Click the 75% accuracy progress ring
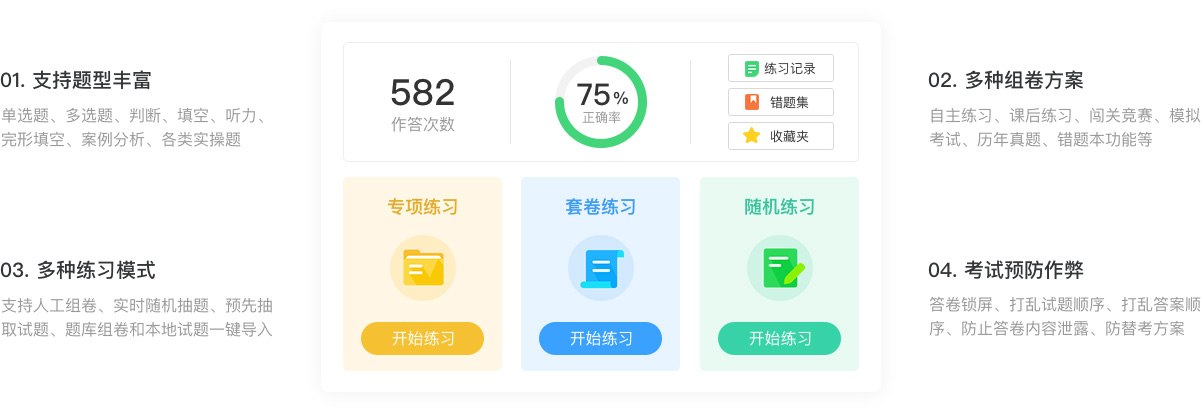Image resolution: width=1201 pixels, height=416 pixels. [601, 102]
